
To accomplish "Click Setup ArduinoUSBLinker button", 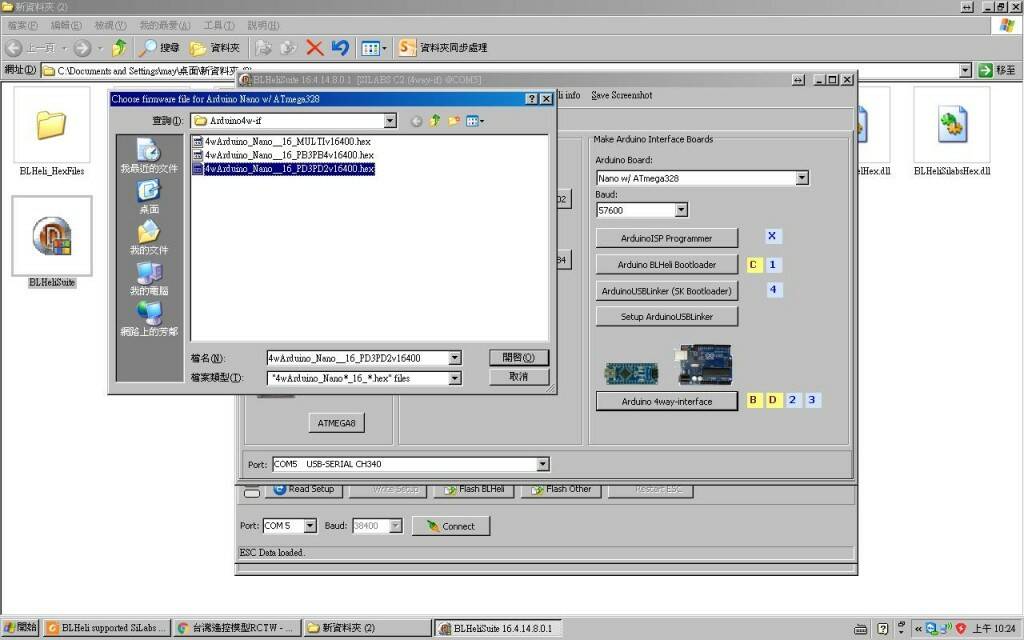I will point(667,317).
